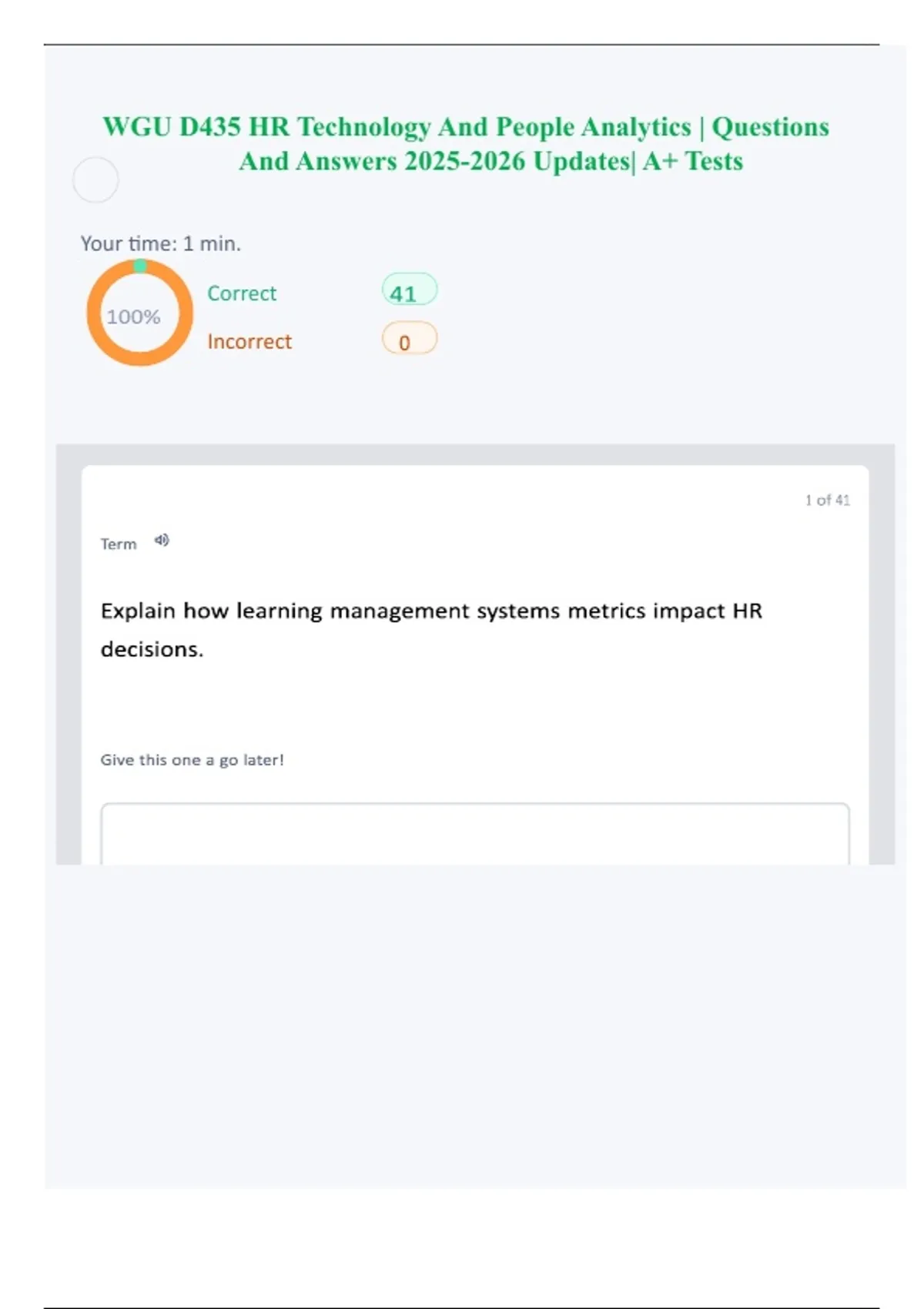Select the green Correct label
Viewport: 924px width, 1309px height.
click(x=241, y=293)
